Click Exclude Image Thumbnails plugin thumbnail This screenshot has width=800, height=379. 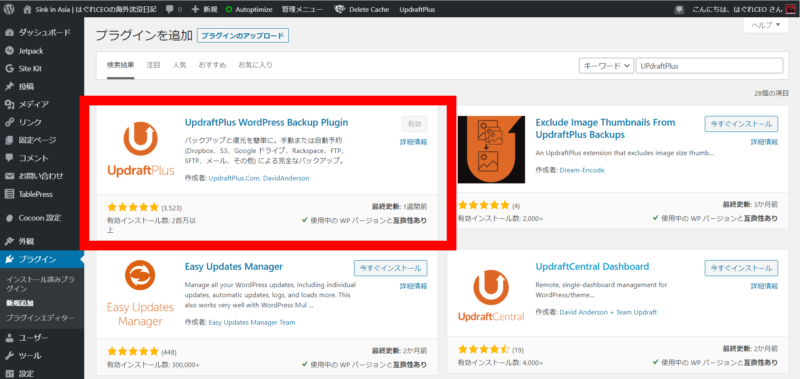point(491,149)
